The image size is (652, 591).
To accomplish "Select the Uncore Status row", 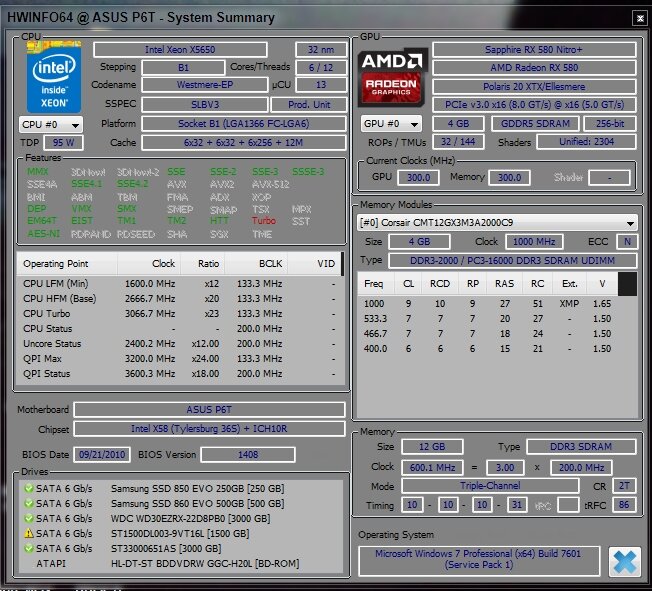I will click(x=180, y=344).
